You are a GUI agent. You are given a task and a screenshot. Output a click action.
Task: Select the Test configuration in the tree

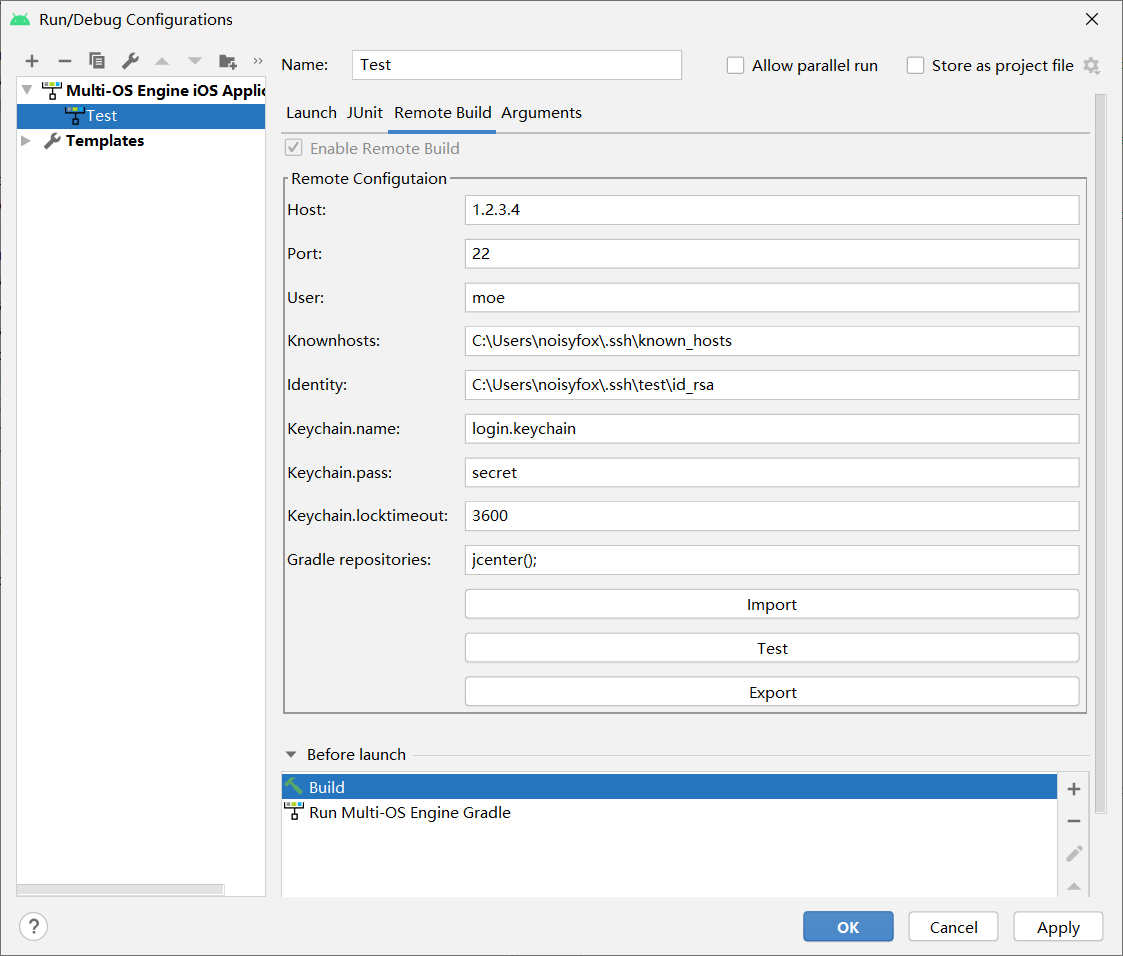point(141,116)
